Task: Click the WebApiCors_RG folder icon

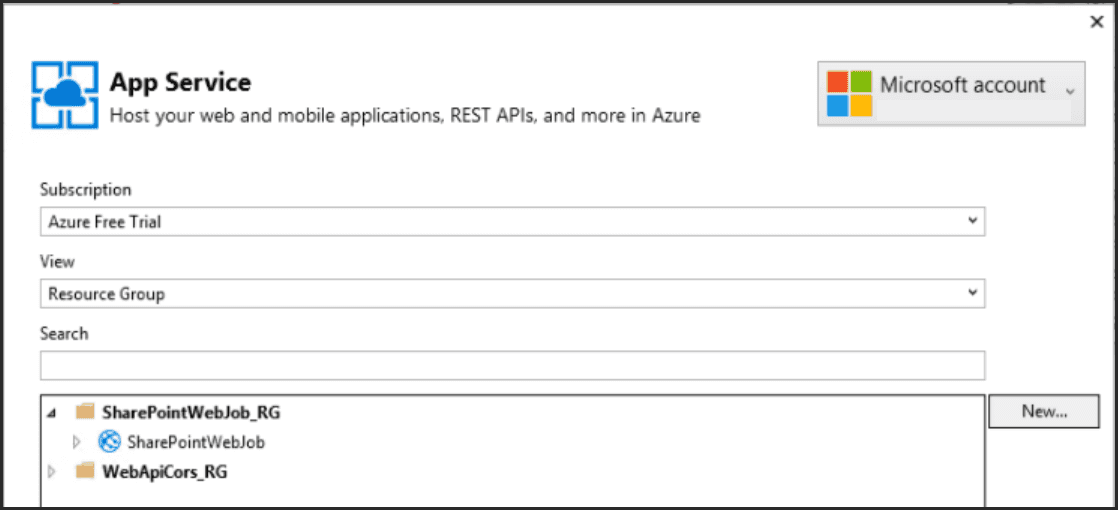Action: pyautogui.click(x=85, y=471)
